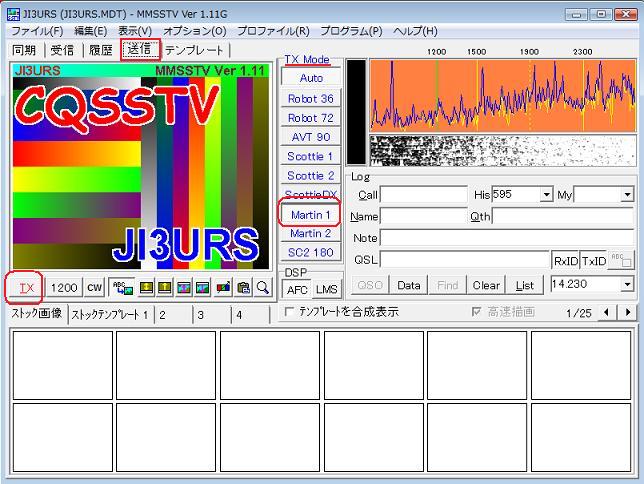Select ストック画像 tab
The image size is (644, 484).
point(37,313)
